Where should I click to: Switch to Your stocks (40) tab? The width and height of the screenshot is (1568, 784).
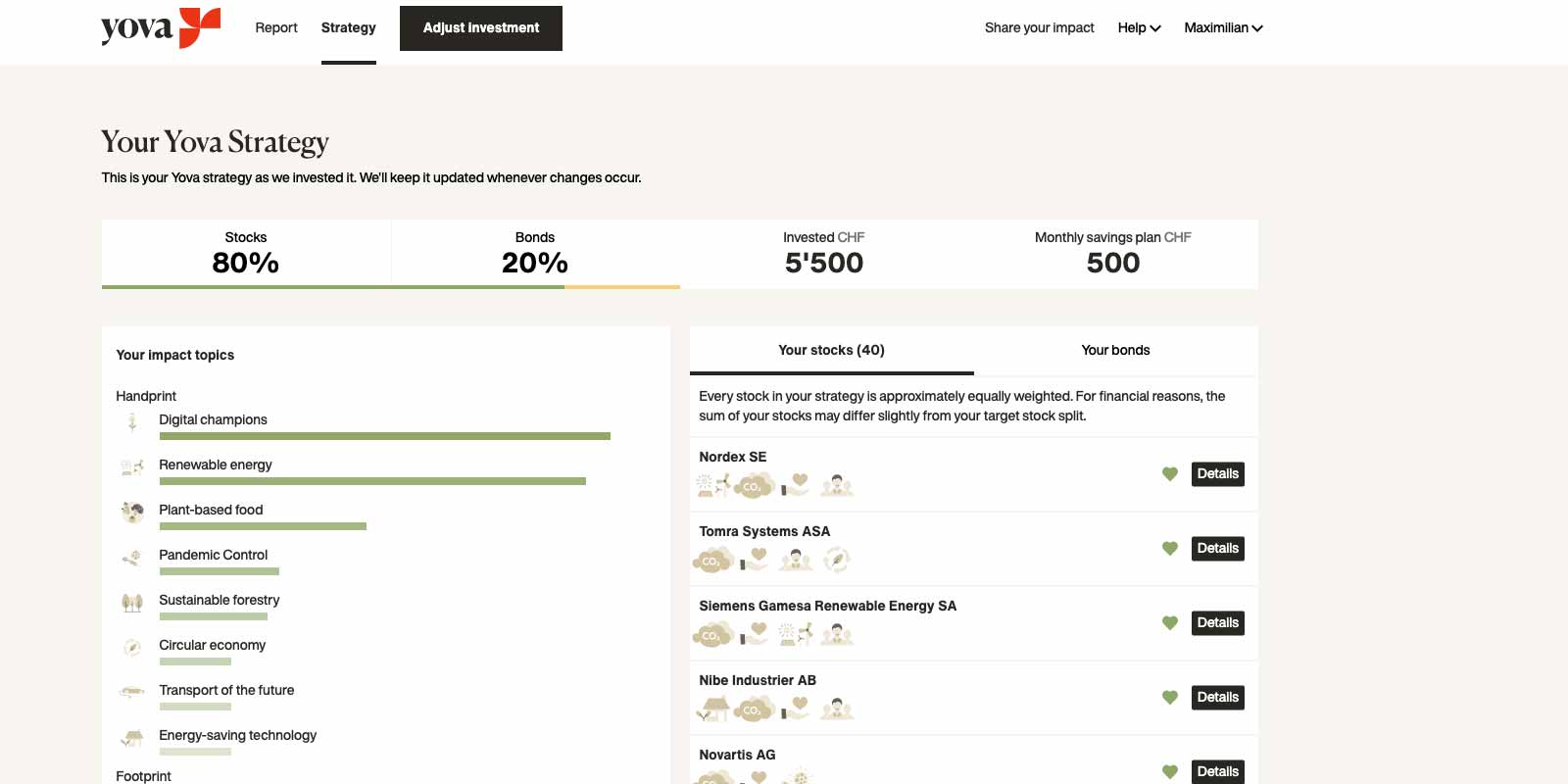pos(831,350)
